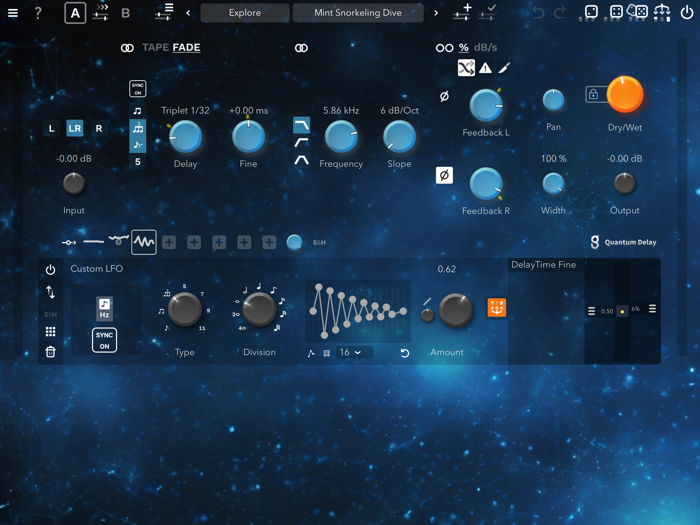Toggle the LFO SYNC ON button

[104, 340]
